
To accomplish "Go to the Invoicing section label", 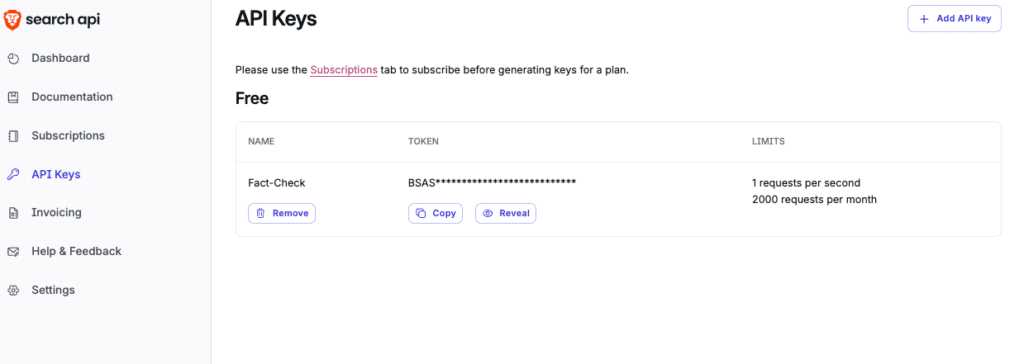I will click(x=56, y=212).
